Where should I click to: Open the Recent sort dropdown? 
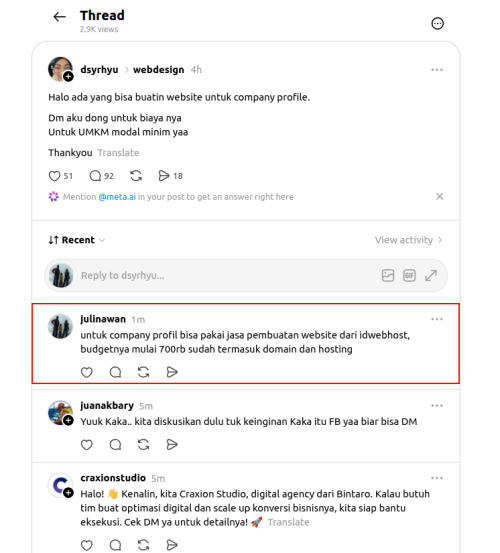point(77,240)
